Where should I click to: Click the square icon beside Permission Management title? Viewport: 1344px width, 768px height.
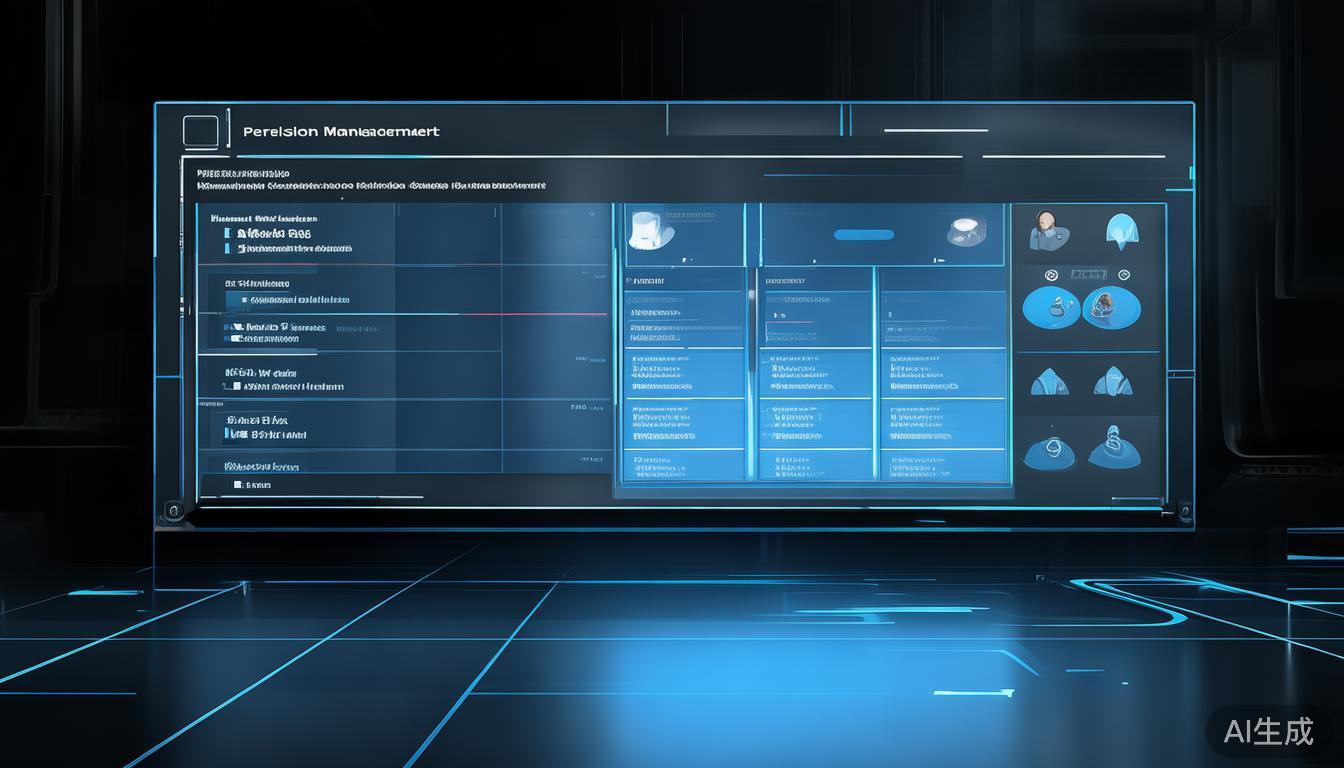(x=200, y=131)
